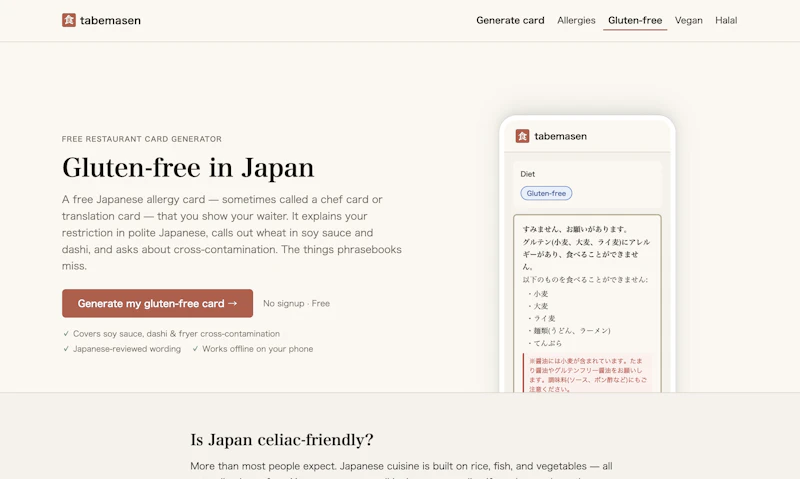Open the Generate card nav item
800x479 pixels.
510,20
